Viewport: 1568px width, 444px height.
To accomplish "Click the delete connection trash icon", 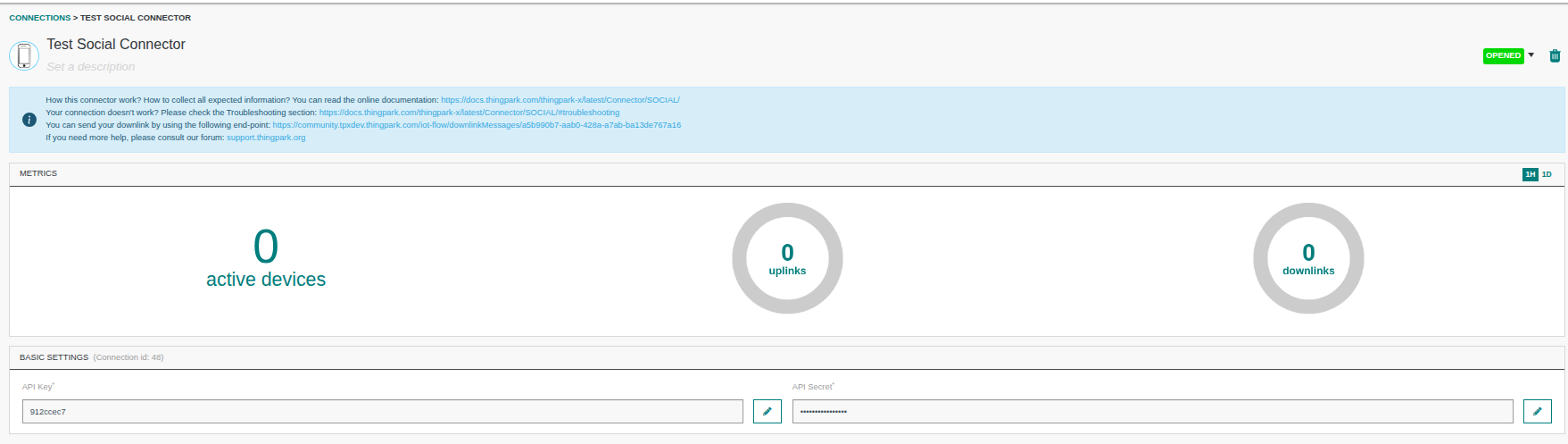I will point(1554,55).
